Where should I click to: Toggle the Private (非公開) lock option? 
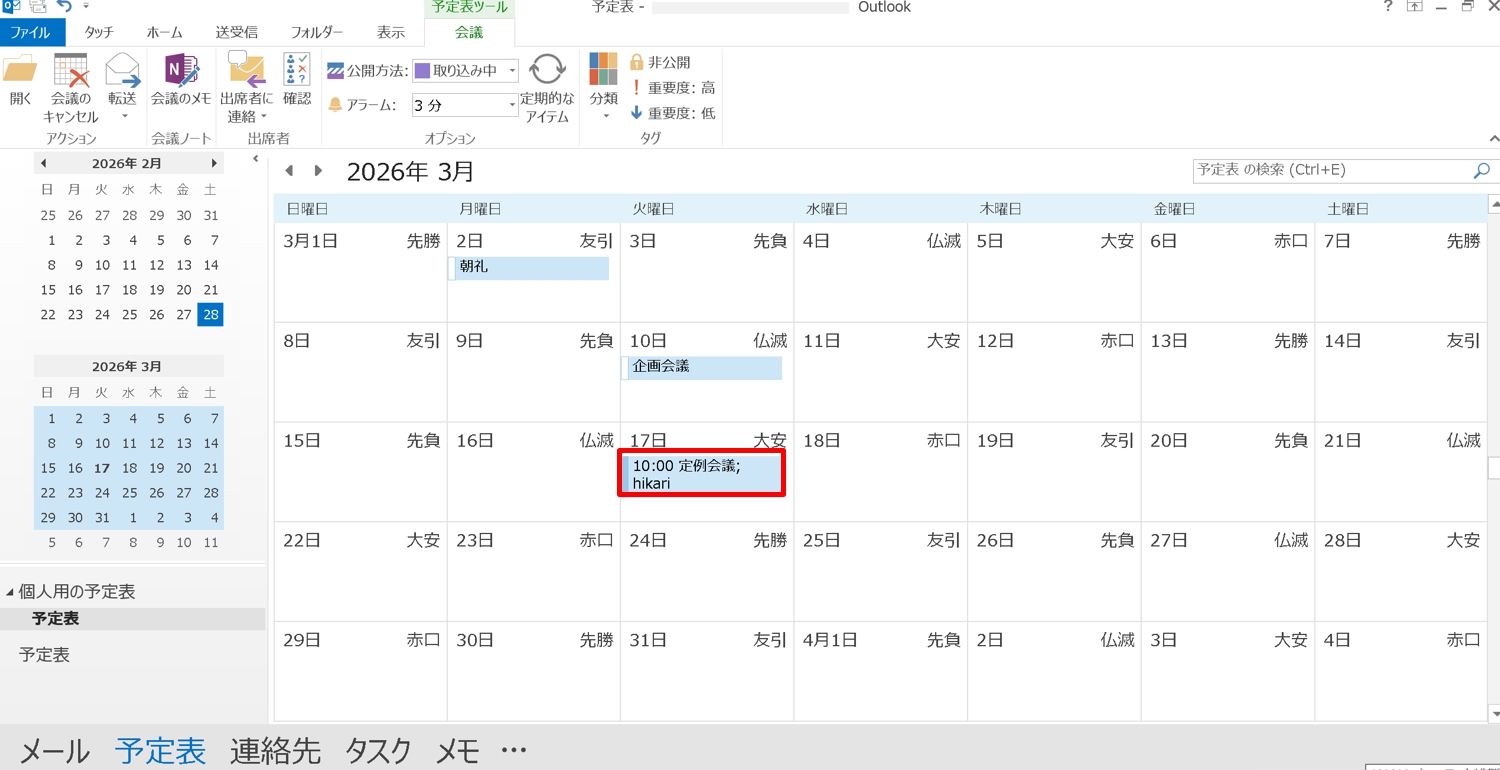660,62
